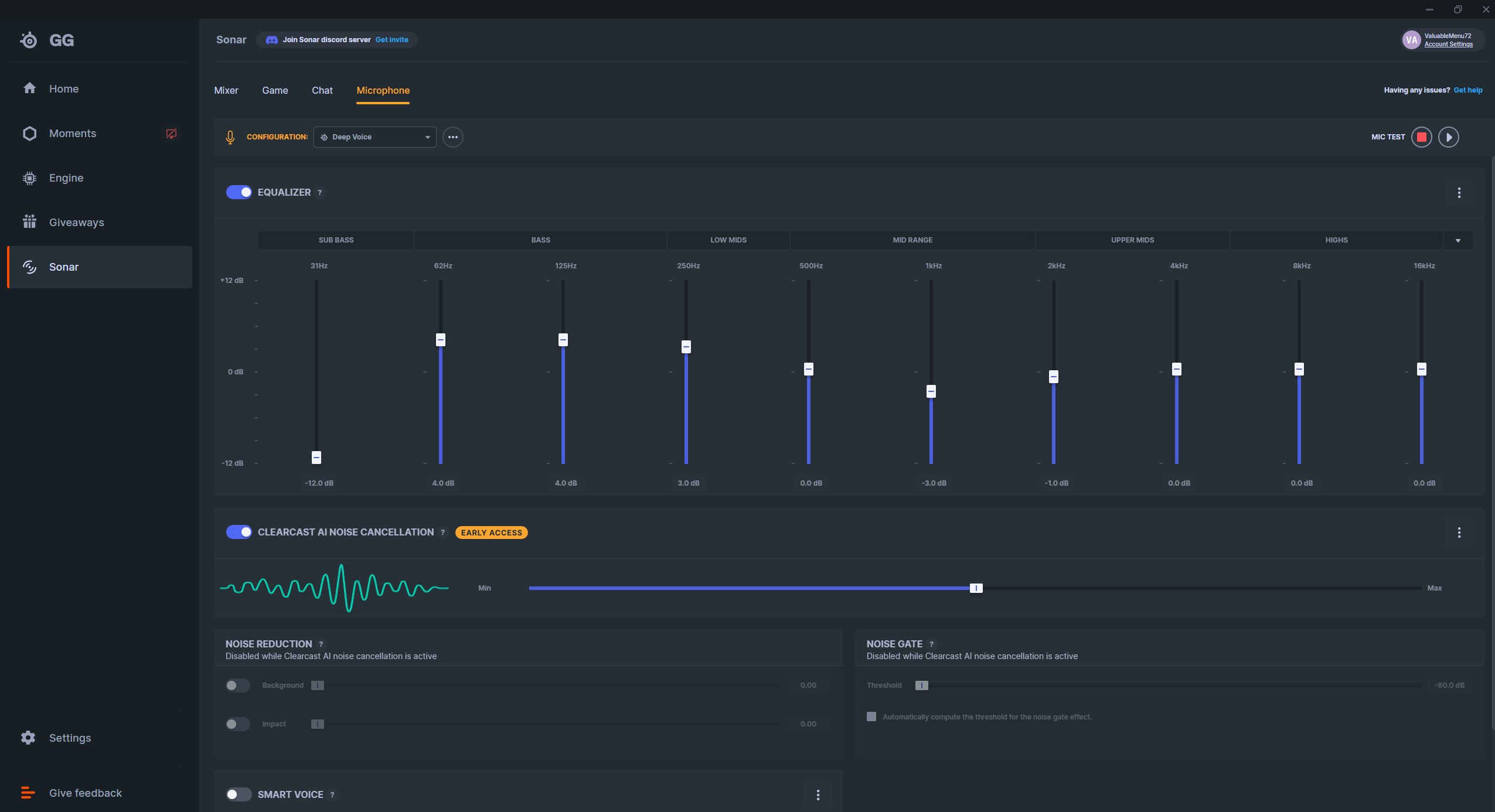Click the 31Hz equalizer slider handle

(x=316, y=458)
